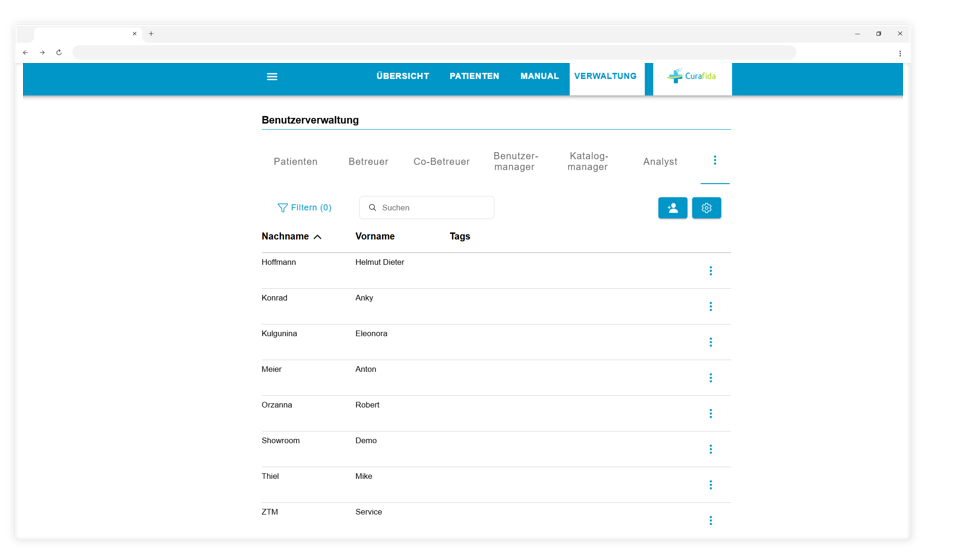Viewport: 968px width, 555px height.
Task: Close the current browser tab
Action: point(135,34)
